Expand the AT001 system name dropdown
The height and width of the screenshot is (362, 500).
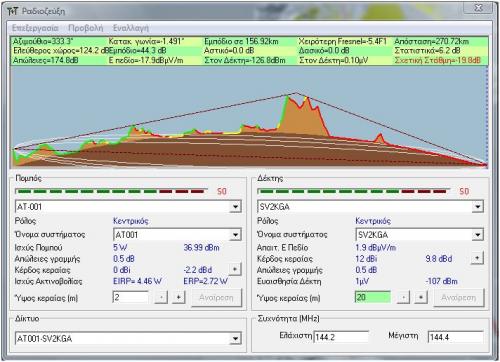click(235, 235)
